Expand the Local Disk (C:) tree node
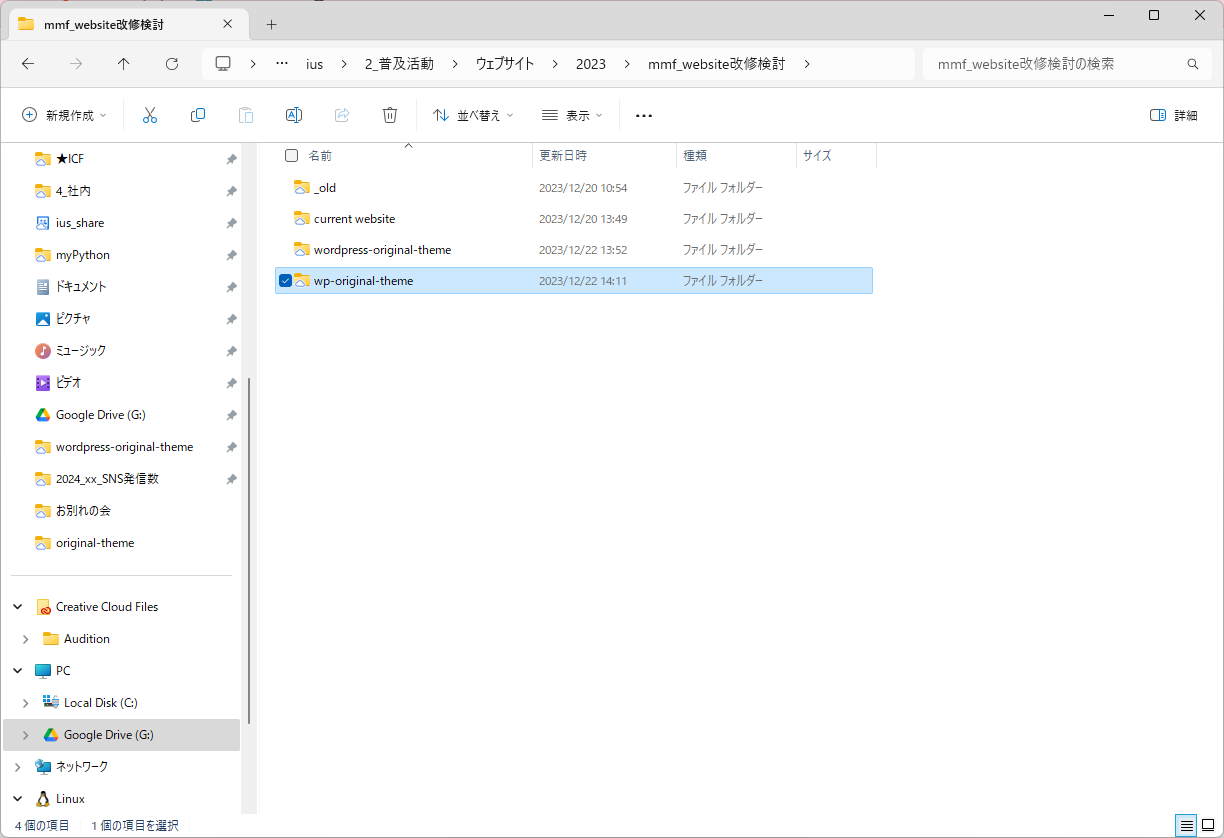Viewport: 1224px width, 838px height. tap(26, 703)
